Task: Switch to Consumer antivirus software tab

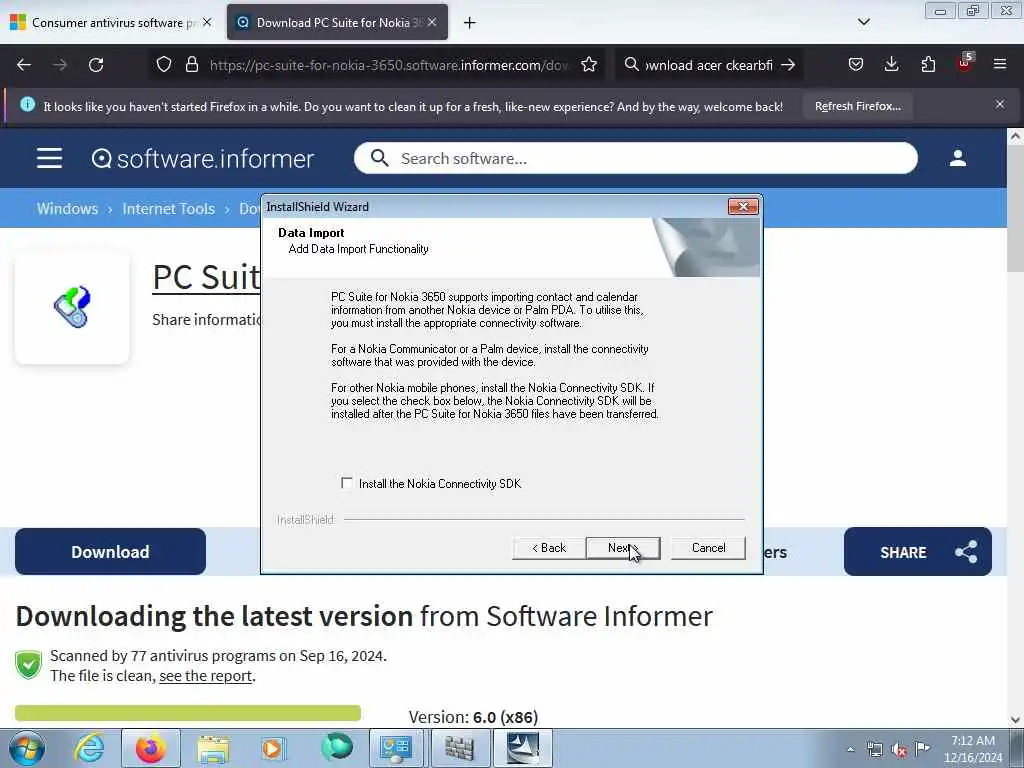Action: 111,23
